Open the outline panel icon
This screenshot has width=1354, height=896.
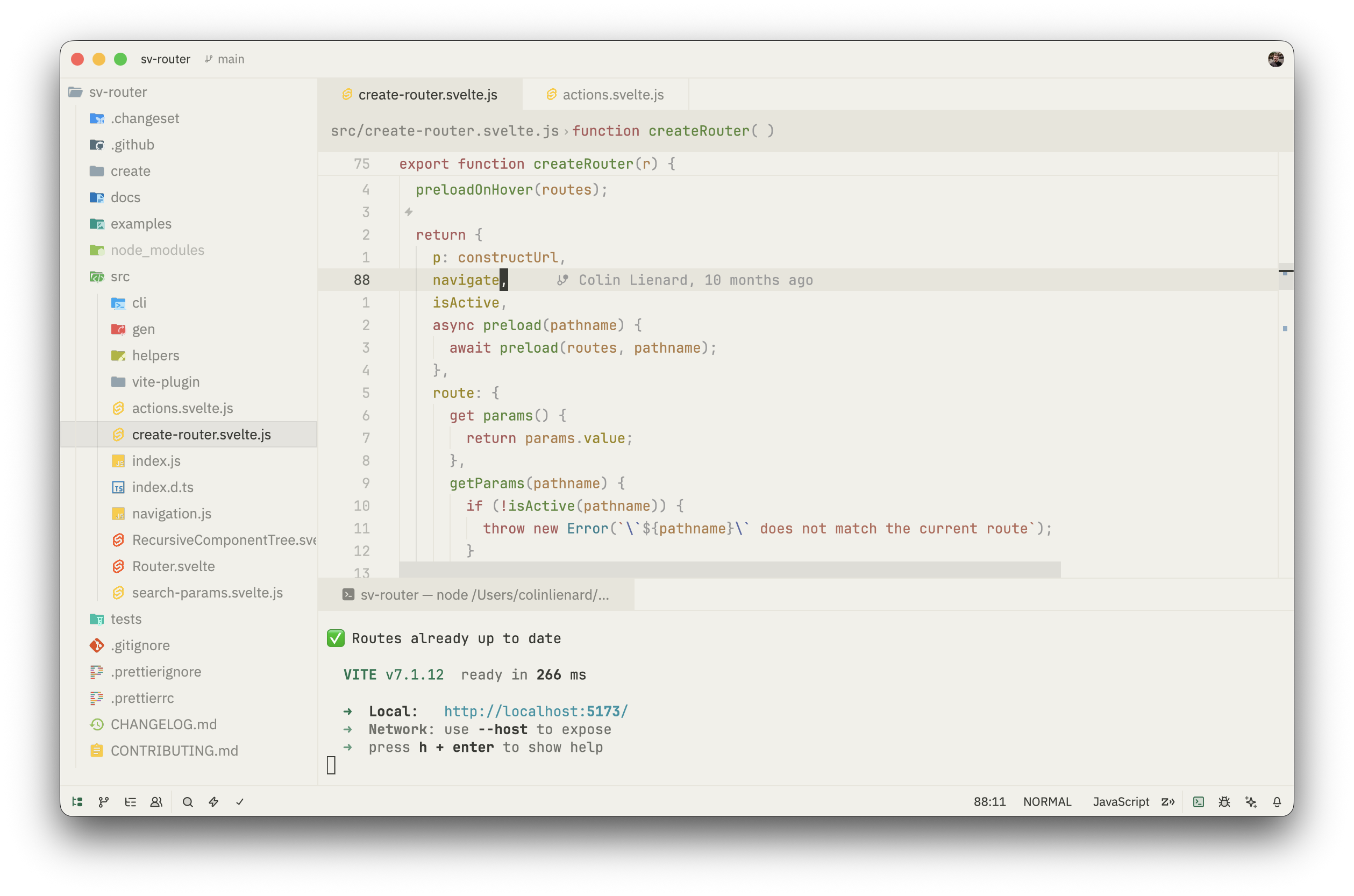point(130,802)
